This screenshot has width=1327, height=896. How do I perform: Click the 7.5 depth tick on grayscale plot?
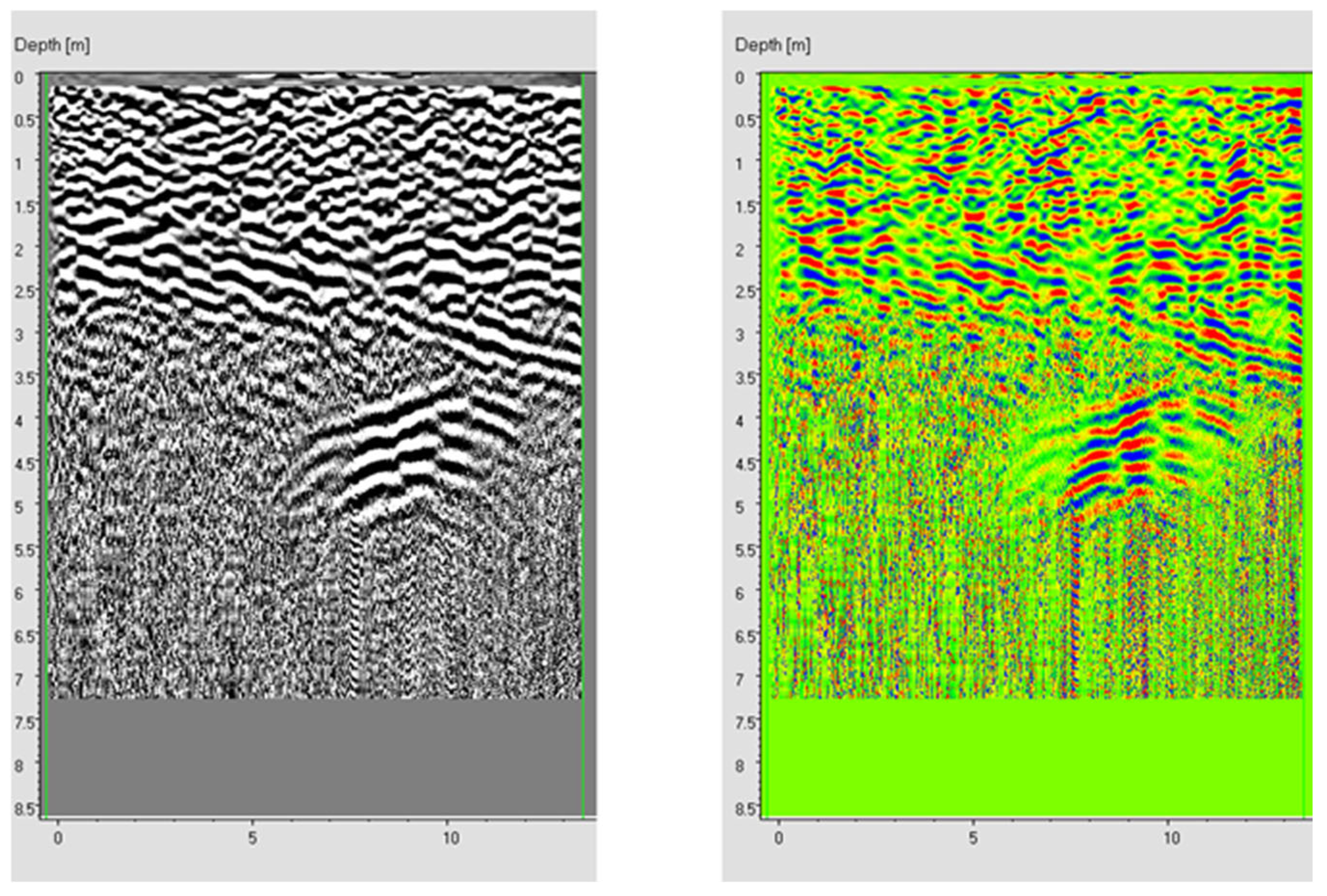tap(25, 722)
